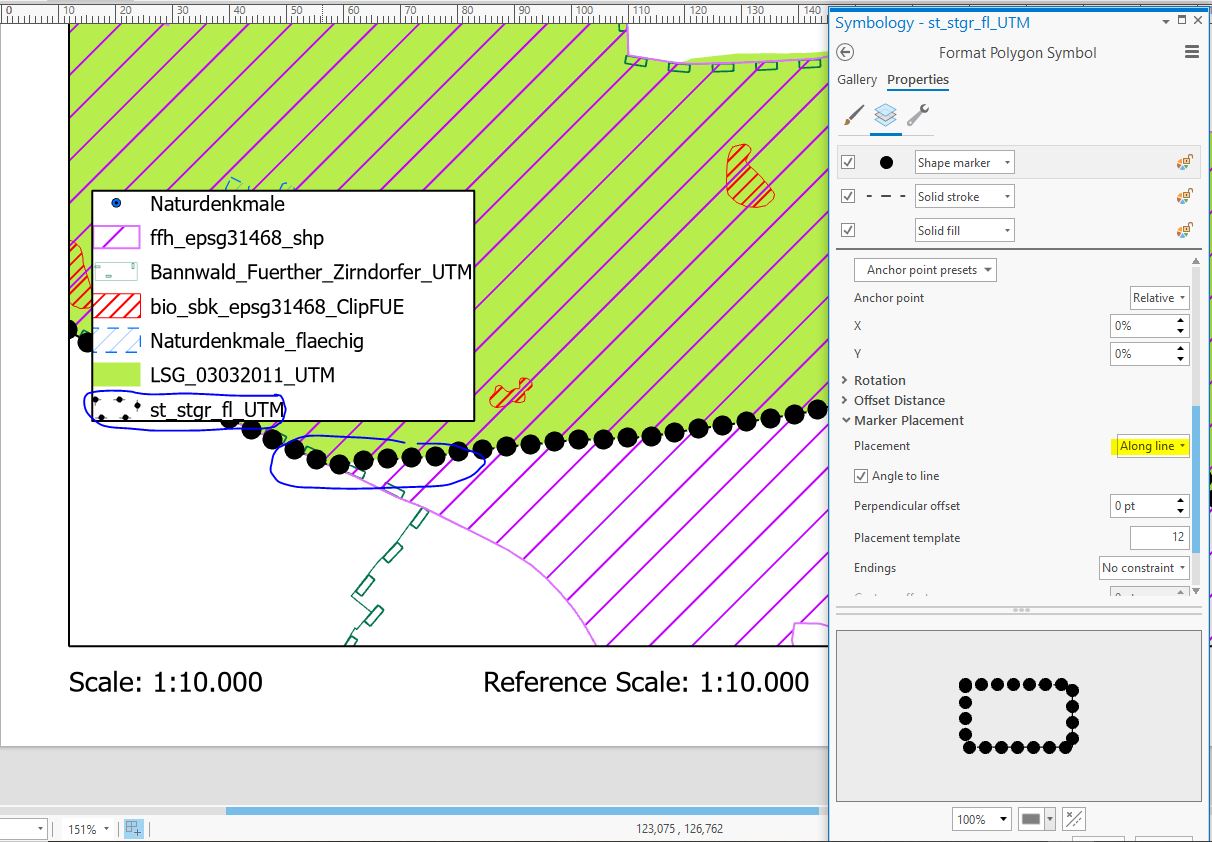Open the Structure wrench icon in symbol properties
Image resolution: width=1212 pixels, height=842 pixels.
click(x=918, y=116)
